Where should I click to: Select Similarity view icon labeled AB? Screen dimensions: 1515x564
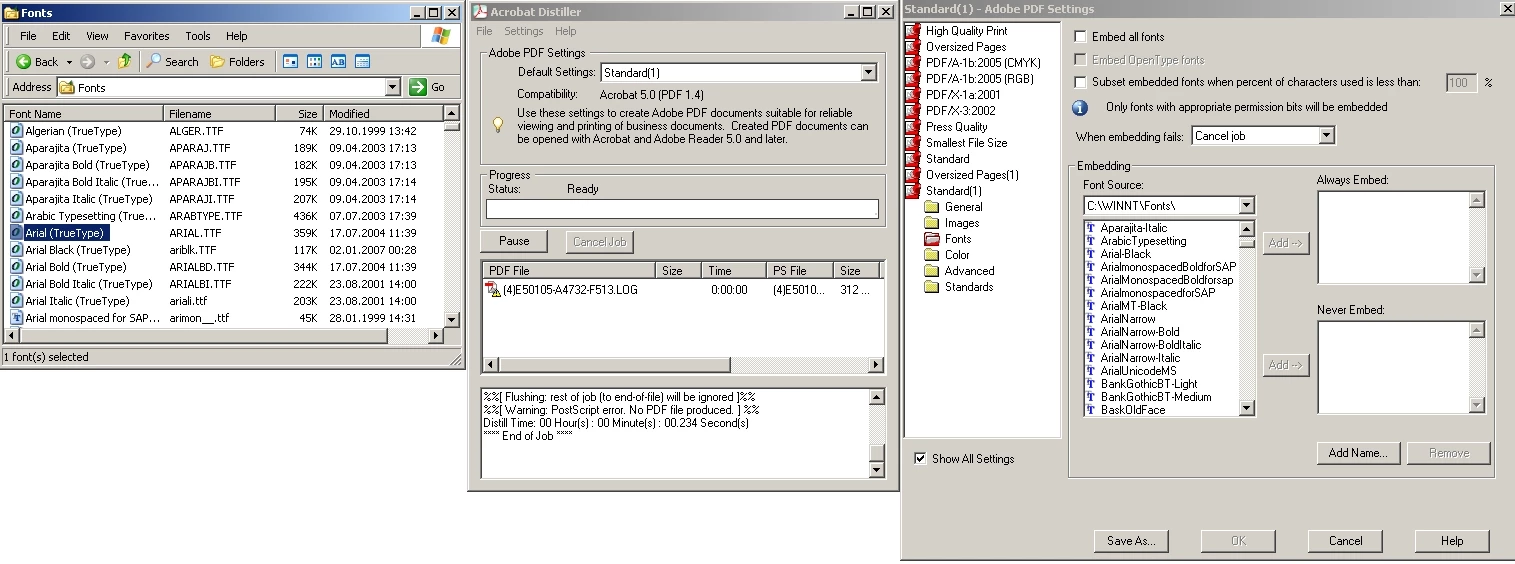point(338,62)
